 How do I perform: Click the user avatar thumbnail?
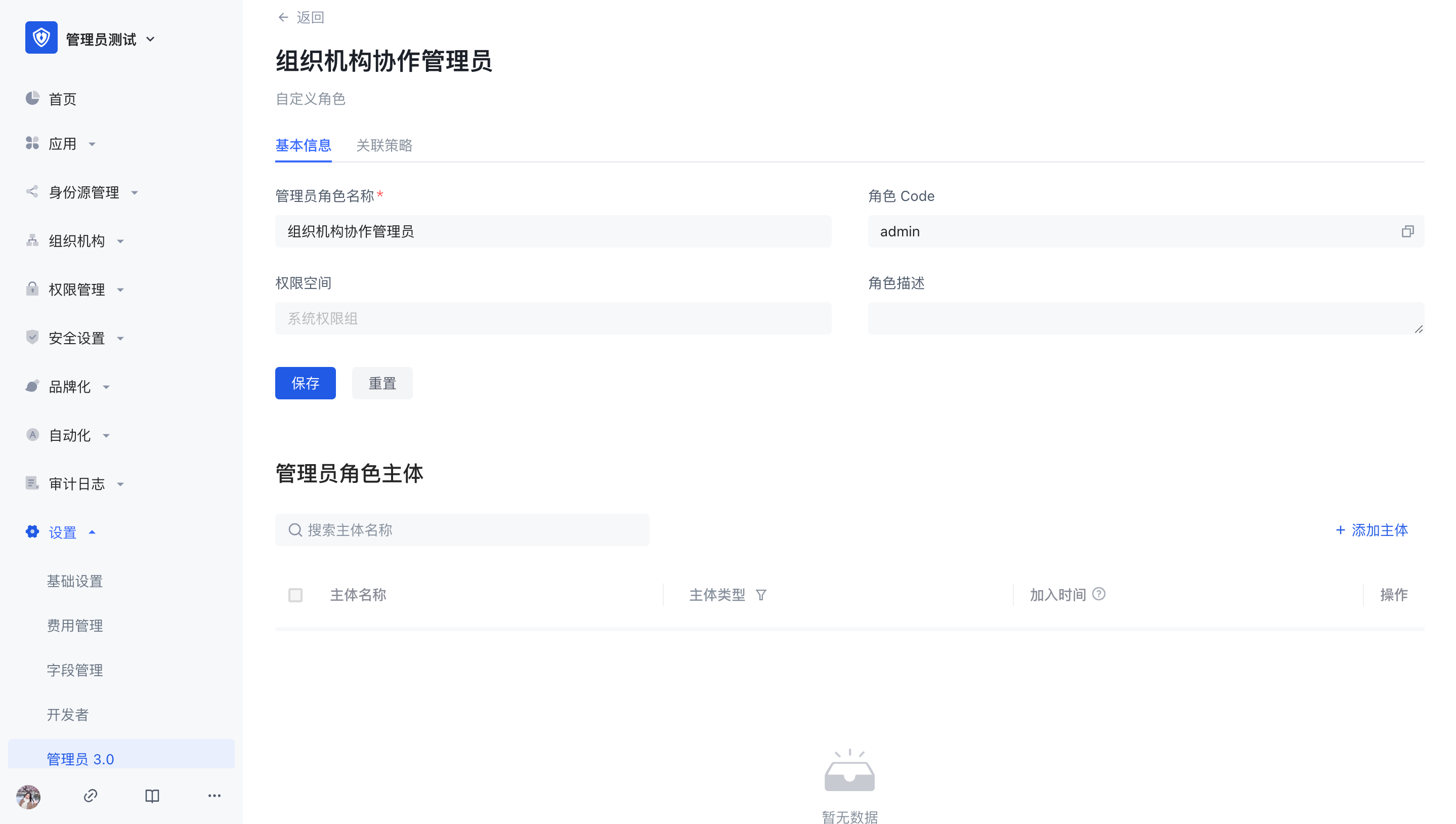coord(28,796)
